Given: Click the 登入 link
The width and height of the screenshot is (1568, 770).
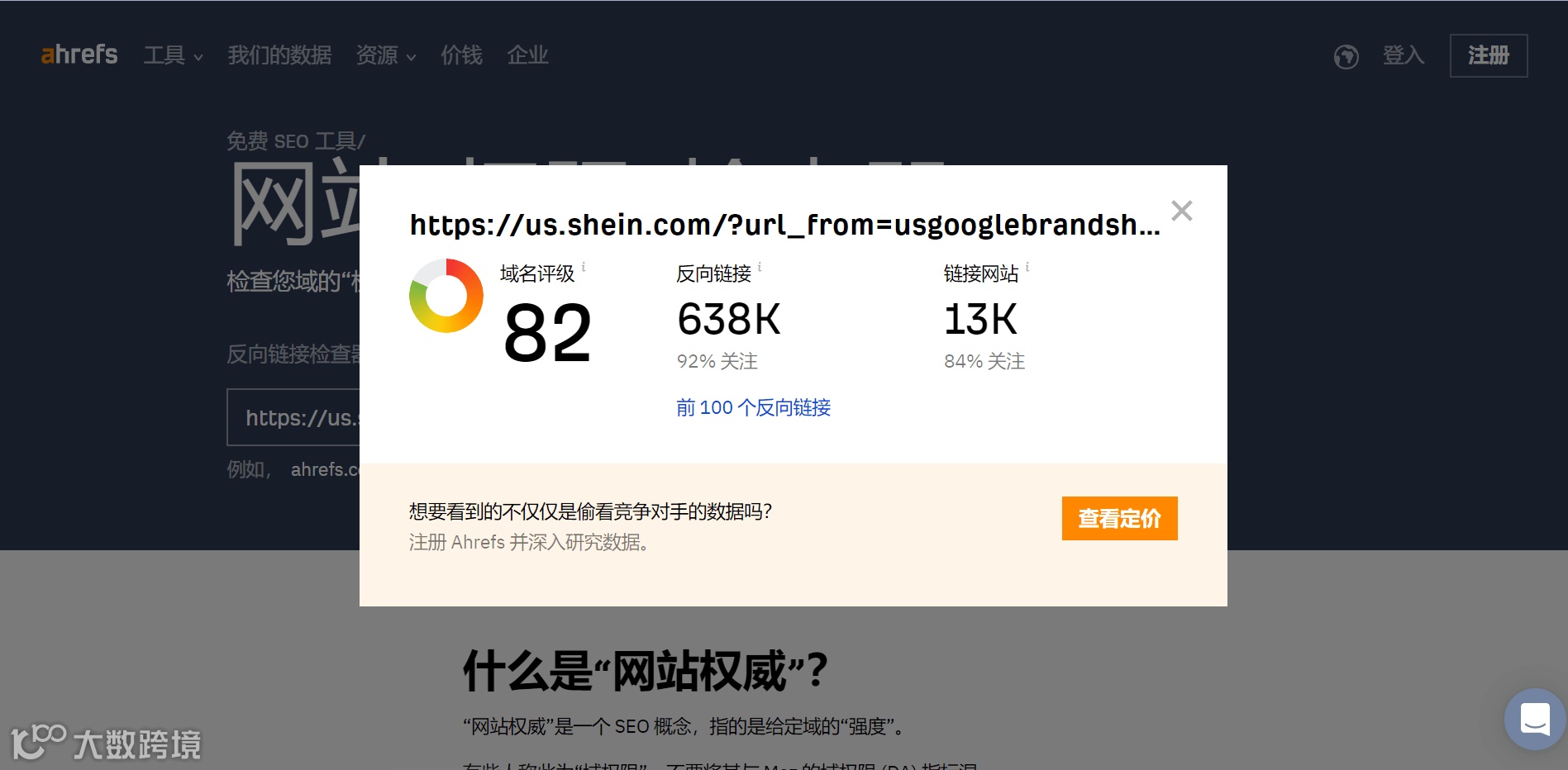Looking at the screenshot, I should tap(1403, 56).
